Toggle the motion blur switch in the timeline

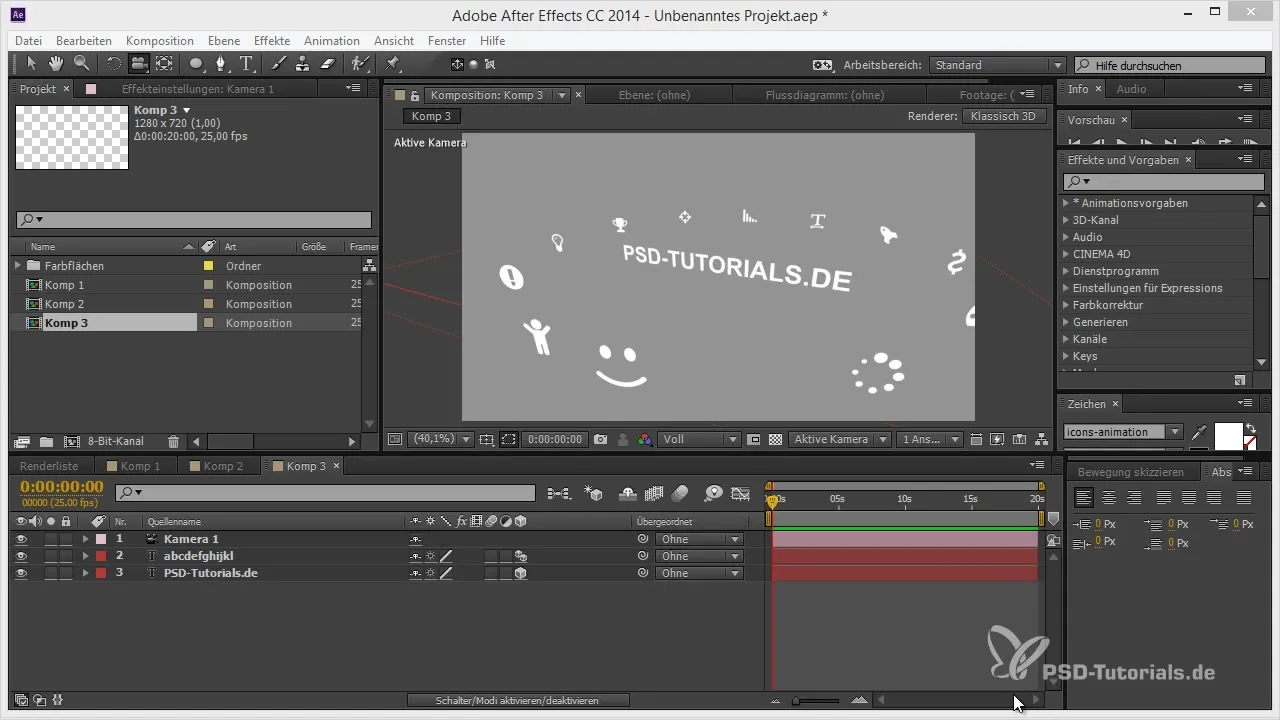[x=681, y=493]
